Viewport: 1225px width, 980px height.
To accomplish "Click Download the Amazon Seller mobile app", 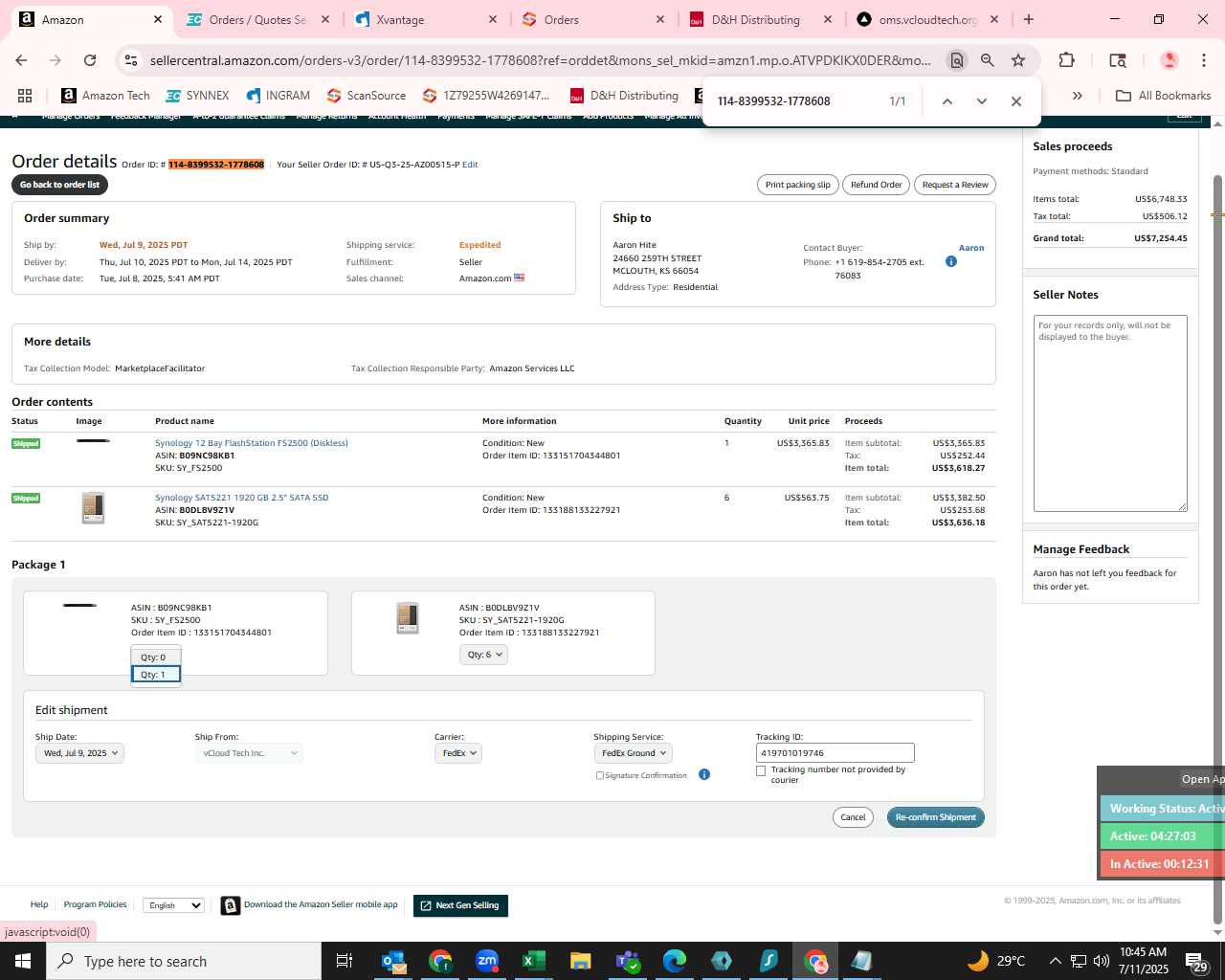I will click(x=320, y=904).
